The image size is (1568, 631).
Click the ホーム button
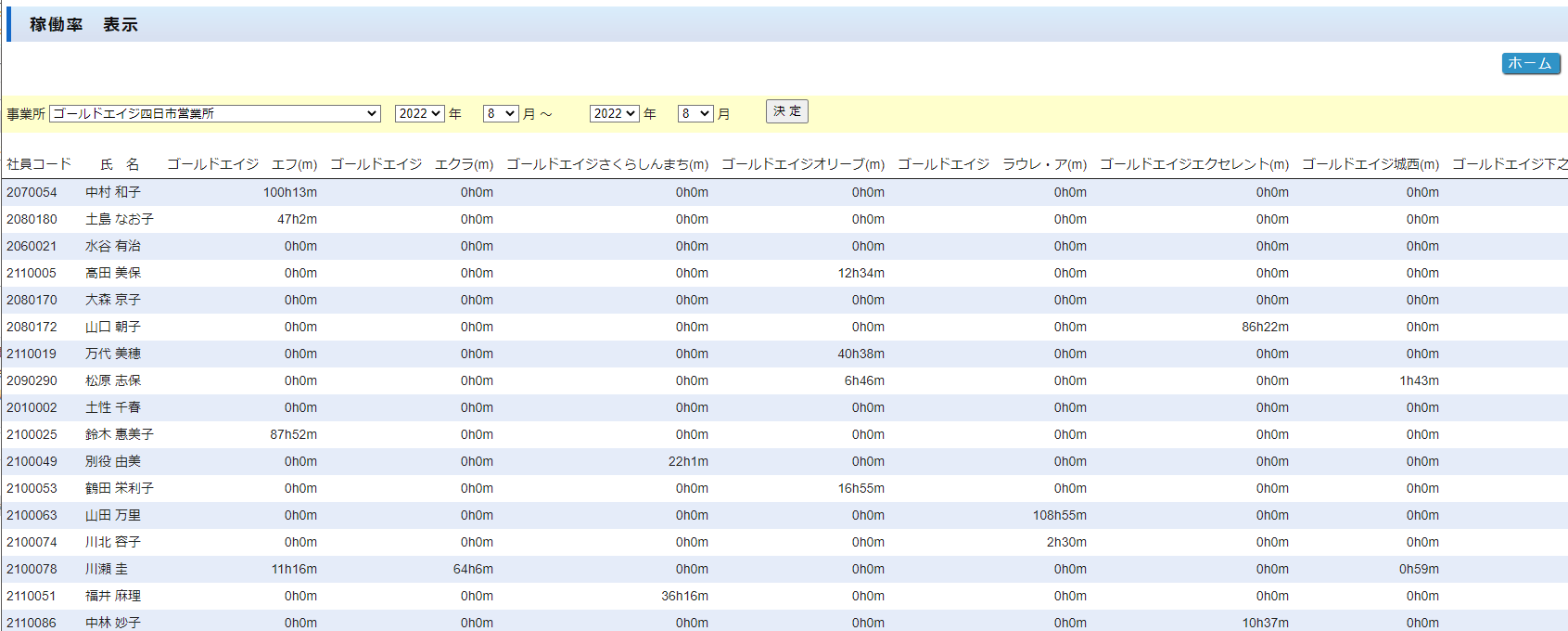[1530, 63]
